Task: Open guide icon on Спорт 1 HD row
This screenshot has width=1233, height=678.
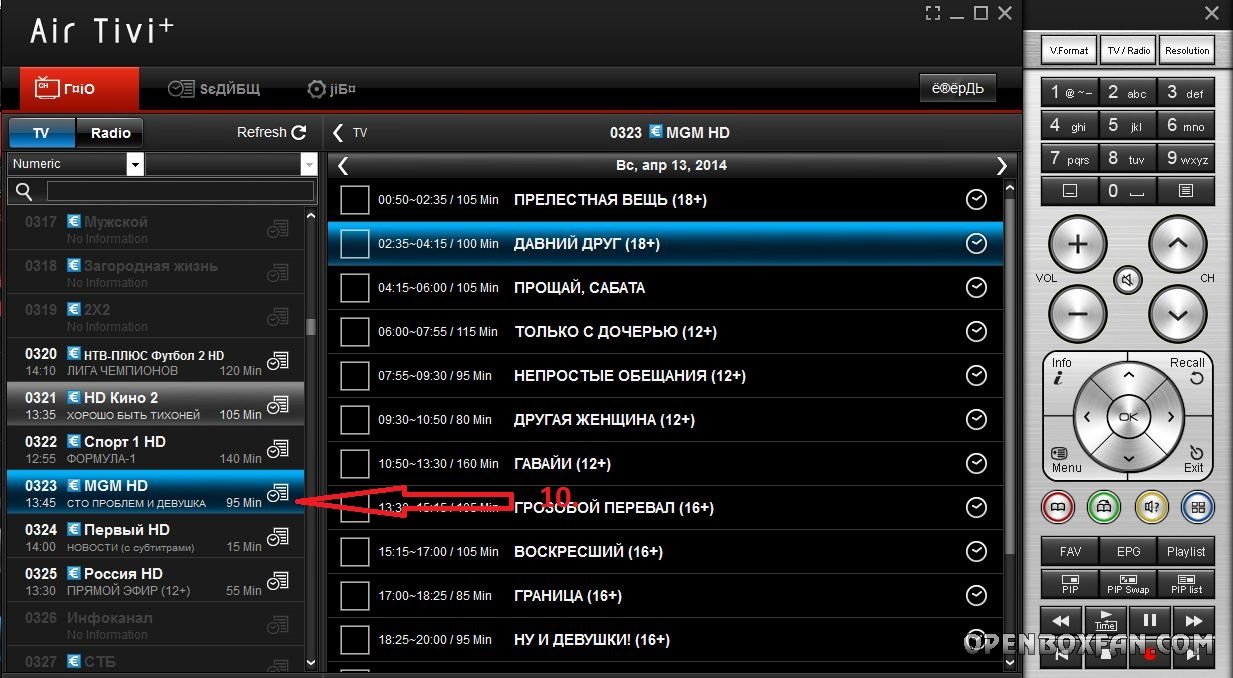Action: point(278,449)
